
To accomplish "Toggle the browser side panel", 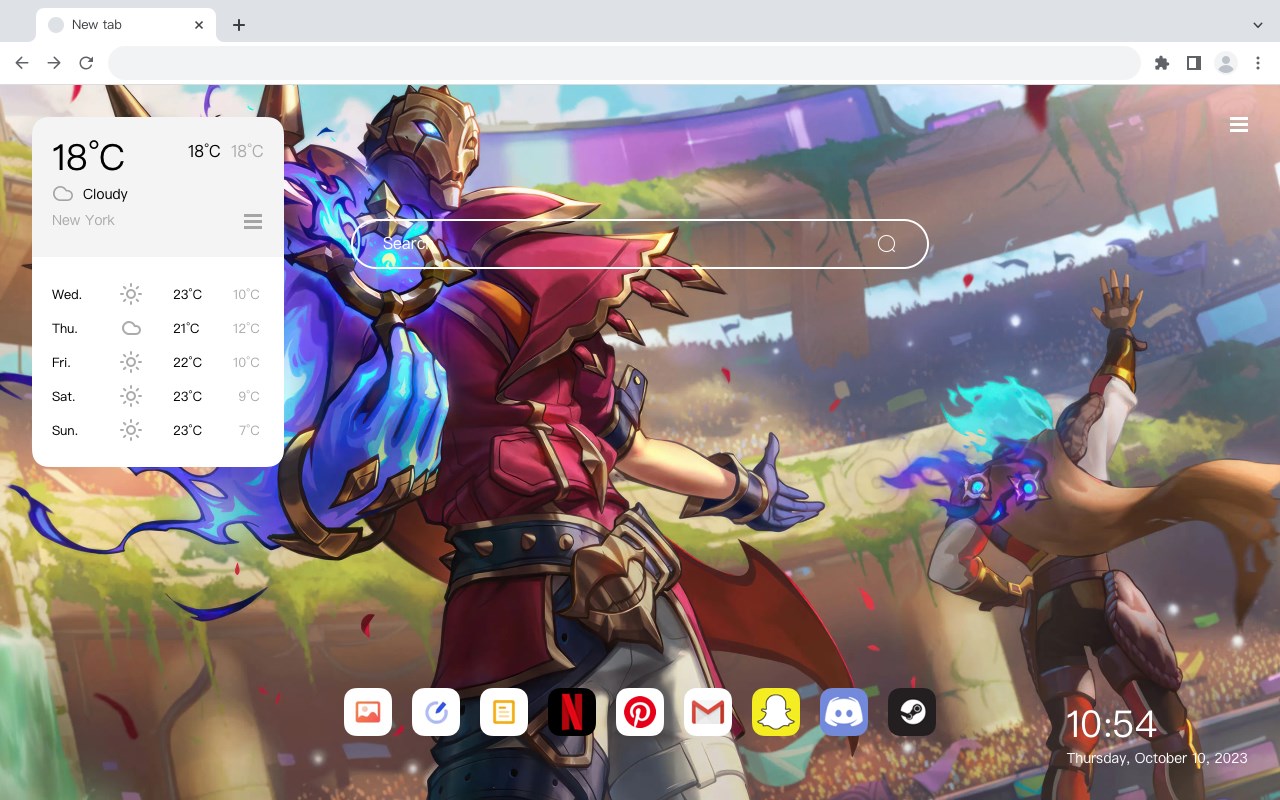I will (x=1193, y=63).
